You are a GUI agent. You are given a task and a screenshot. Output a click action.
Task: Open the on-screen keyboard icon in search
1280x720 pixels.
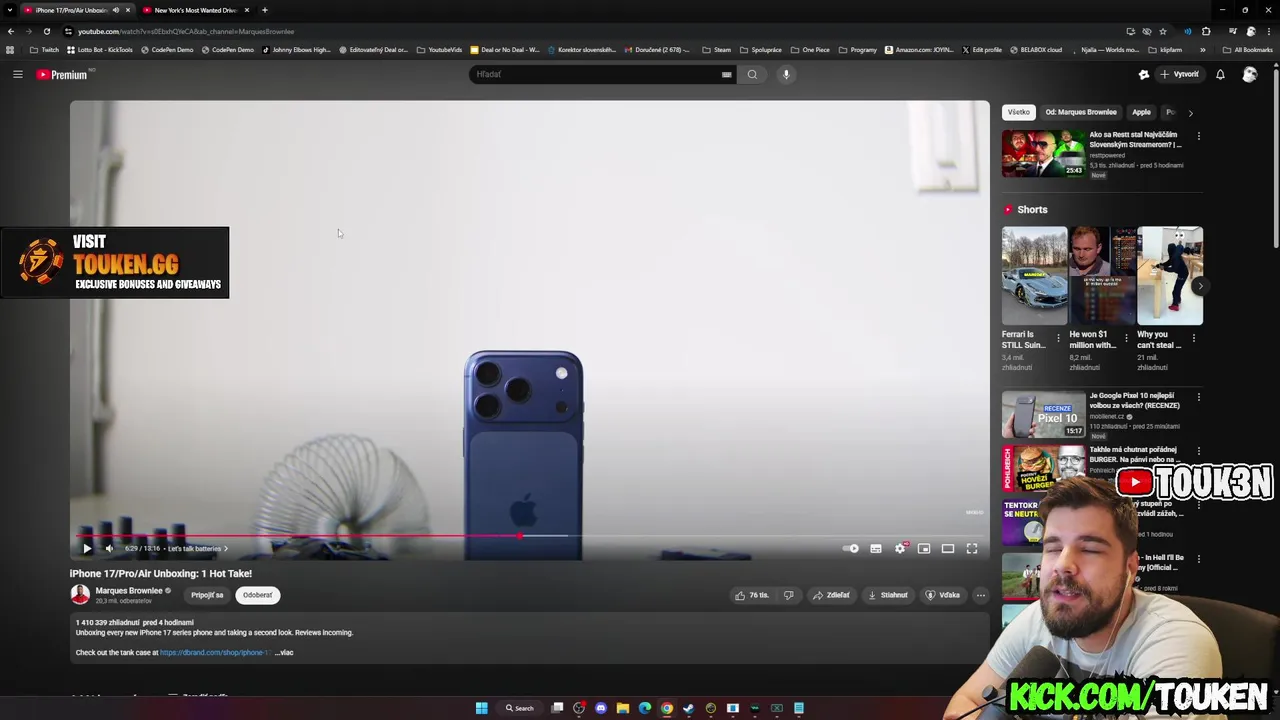(x=727, y=74)
